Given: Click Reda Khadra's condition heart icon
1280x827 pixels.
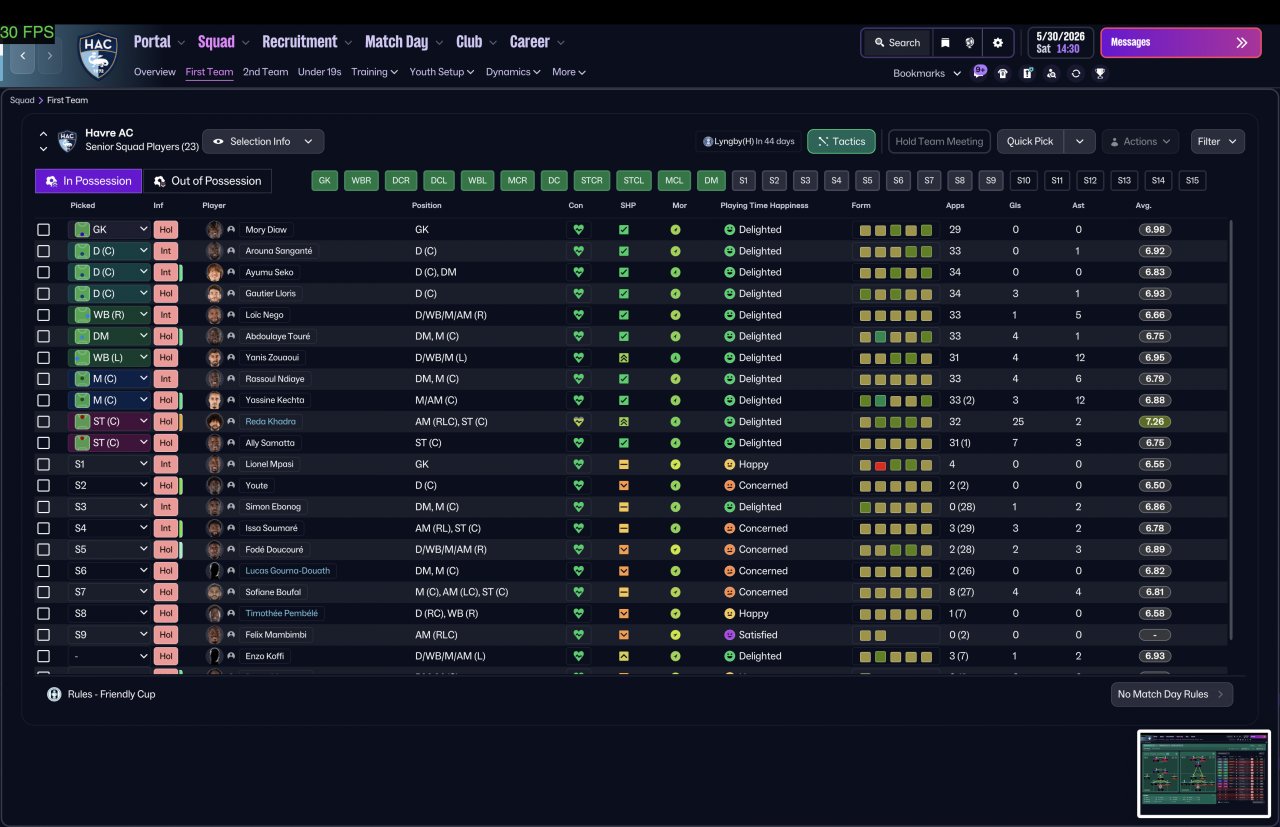Looking at the screenshot, I should (x=577, y=422).
